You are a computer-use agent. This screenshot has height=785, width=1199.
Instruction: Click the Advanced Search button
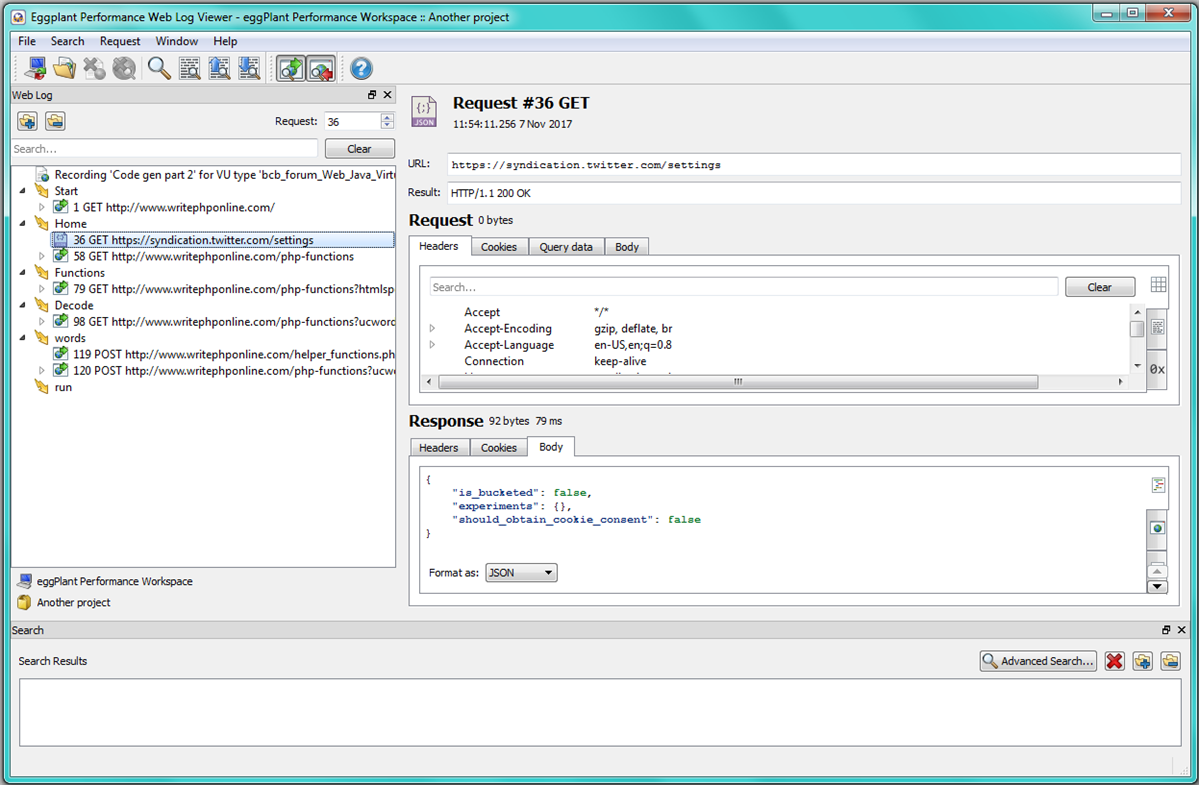click(1038, 661)
